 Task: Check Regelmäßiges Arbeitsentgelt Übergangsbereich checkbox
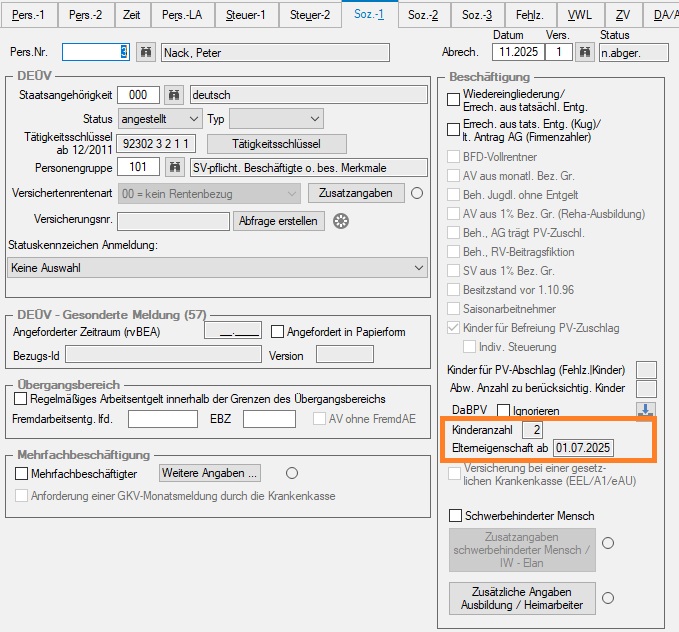click(20, 399)
